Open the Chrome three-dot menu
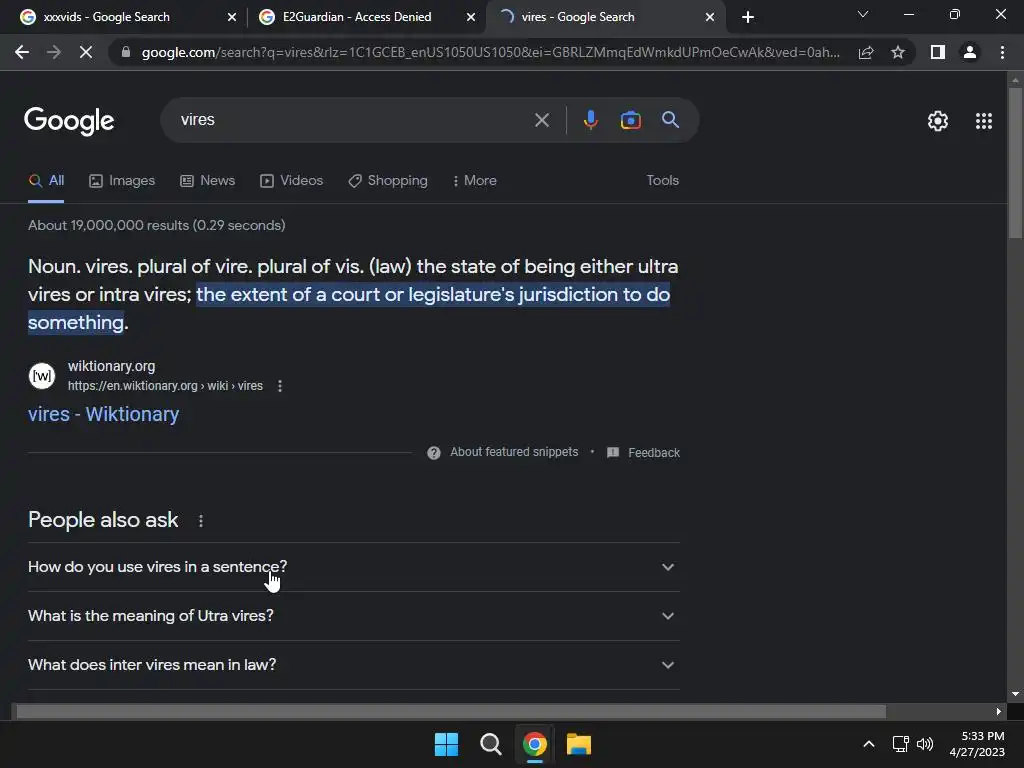The image size is (1024, 768). 1002,52
